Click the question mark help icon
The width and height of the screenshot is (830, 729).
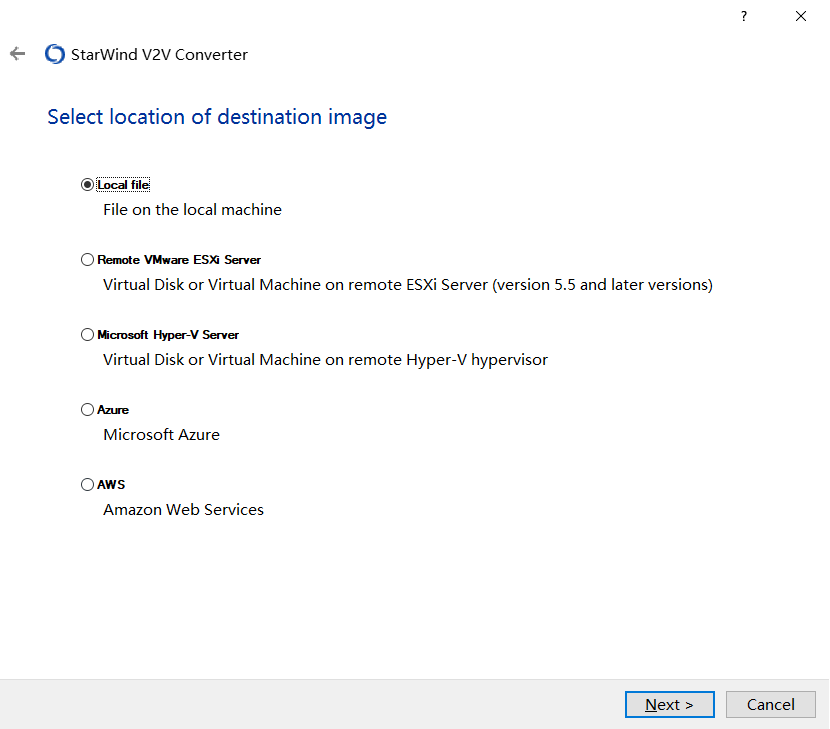pos(743,16)
